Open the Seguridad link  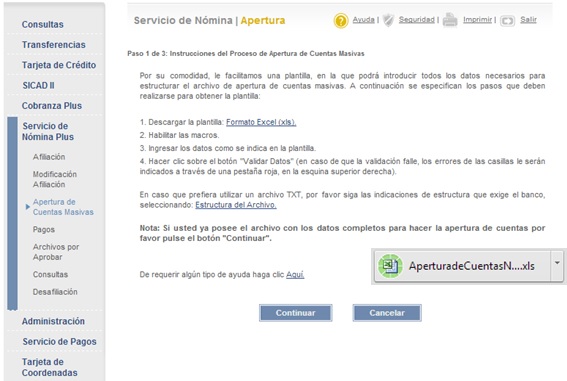point(417,20)
